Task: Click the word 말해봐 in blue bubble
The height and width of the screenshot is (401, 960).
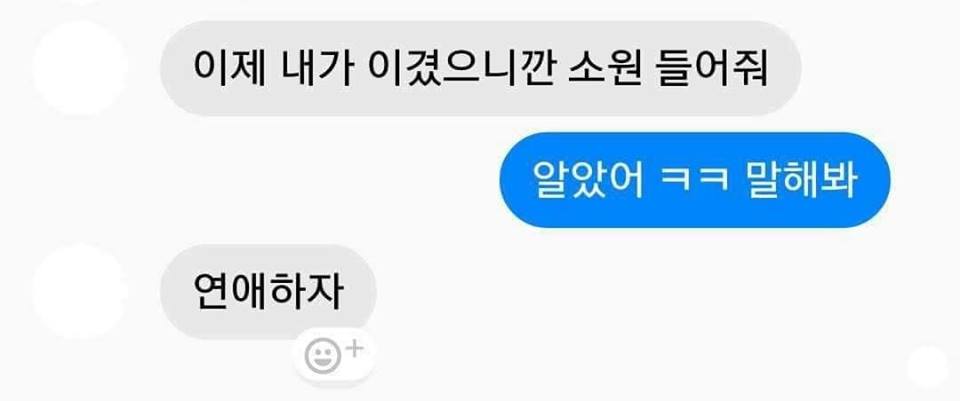Action: coord(802,180)
